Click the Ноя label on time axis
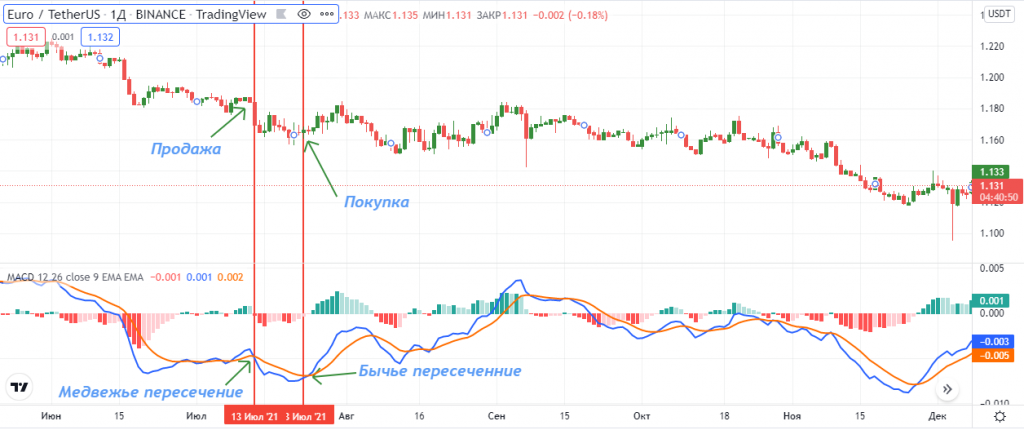Viewport: 1024px width, 430px height. [792, 416]
